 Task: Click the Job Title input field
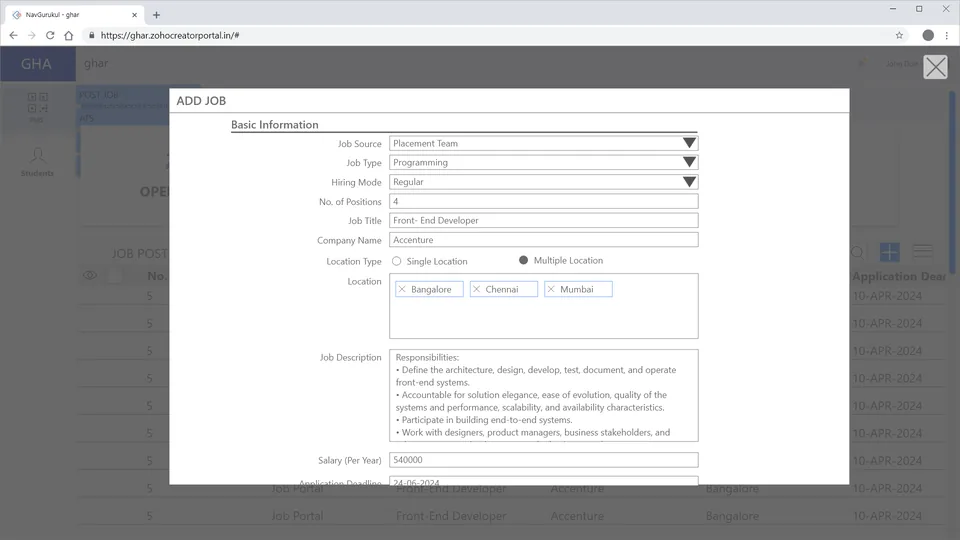pyautogui.click(x=544, y=220)
